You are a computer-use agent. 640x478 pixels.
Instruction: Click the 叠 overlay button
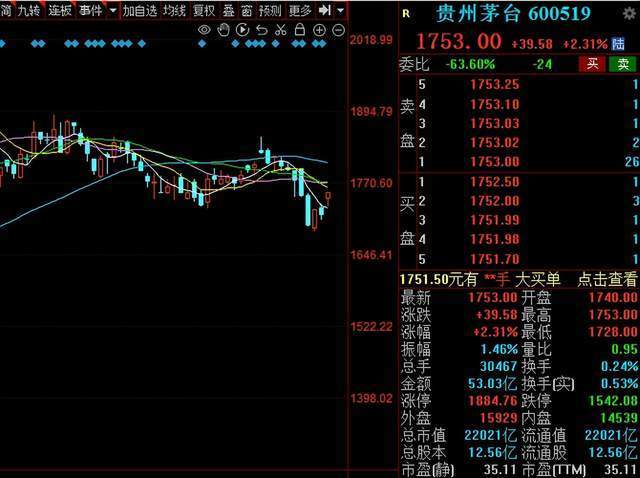tap(229, 10)
